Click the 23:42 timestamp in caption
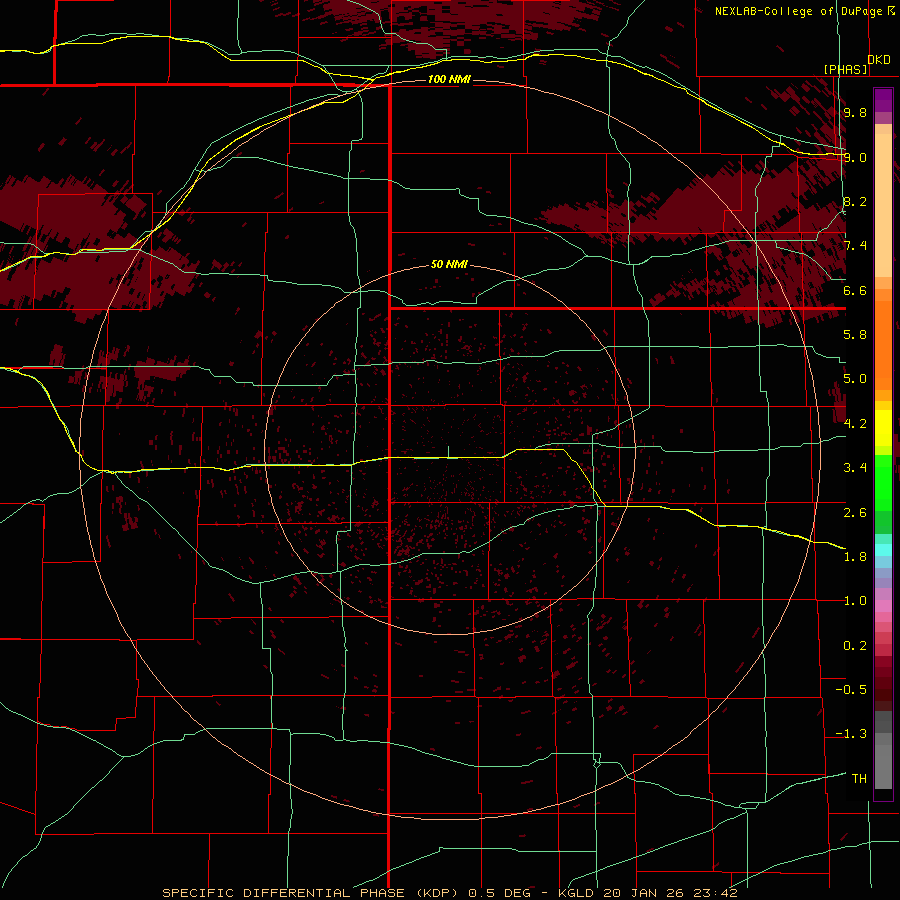900x900 pixels. click(716, 893)
